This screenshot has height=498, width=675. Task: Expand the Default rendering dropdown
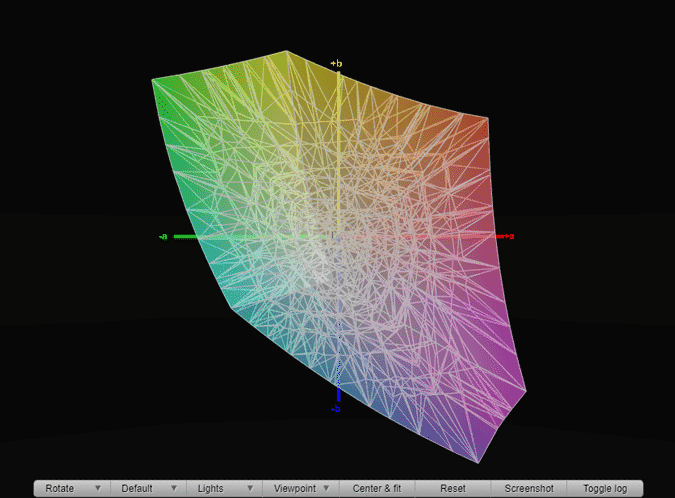click(147, 488)
